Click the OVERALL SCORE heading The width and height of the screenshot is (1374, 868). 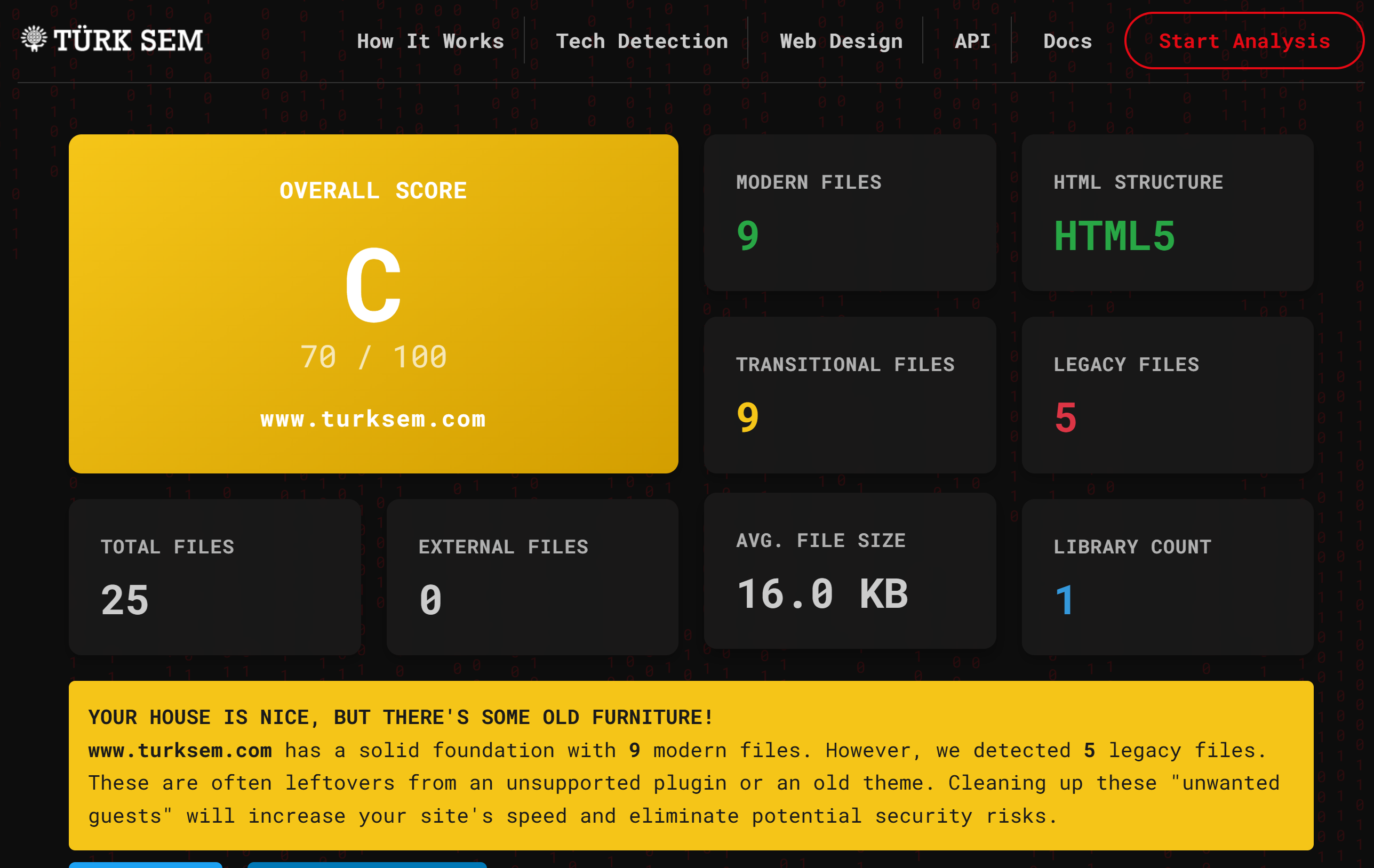point(373,190)
